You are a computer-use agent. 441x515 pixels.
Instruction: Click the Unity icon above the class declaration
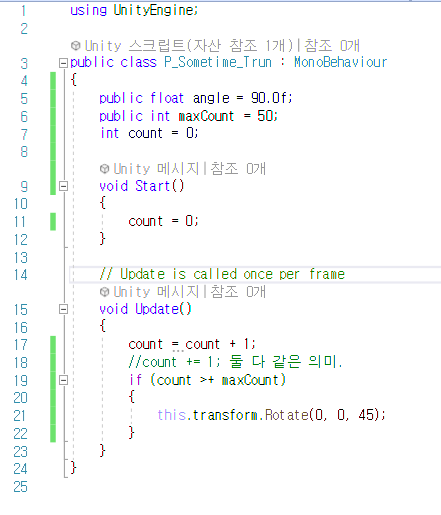[x=76, y=46]
